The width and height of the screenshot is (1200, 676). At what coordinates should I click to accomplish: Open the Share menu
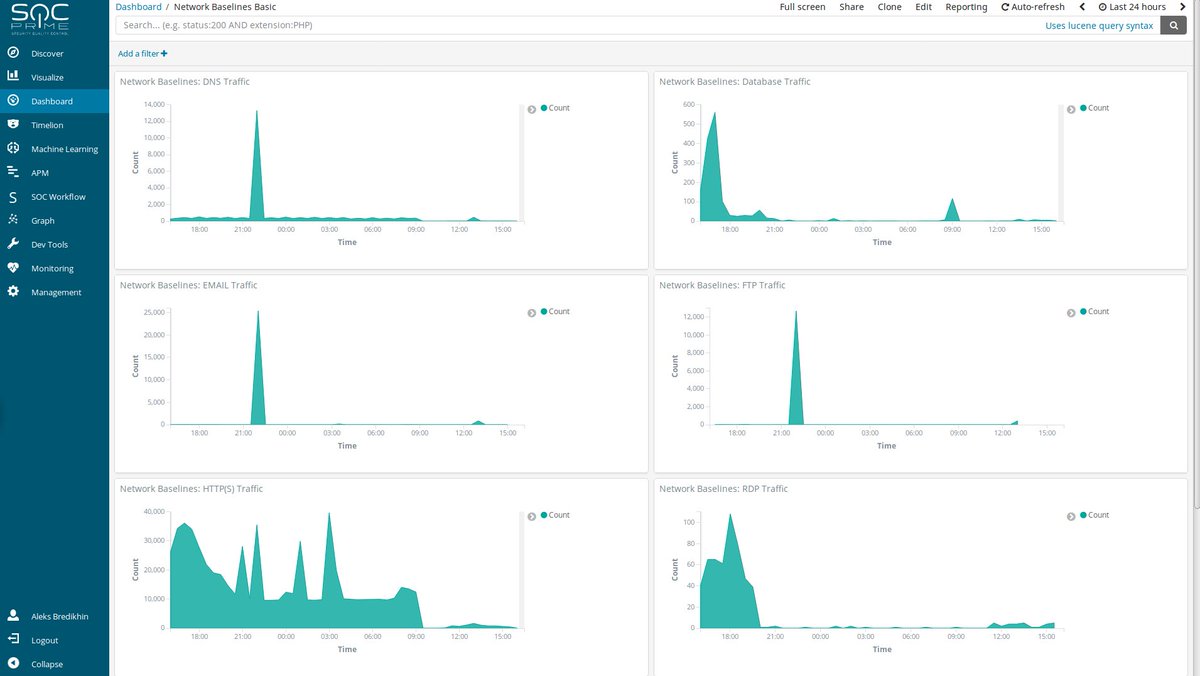tap(852, 7)
